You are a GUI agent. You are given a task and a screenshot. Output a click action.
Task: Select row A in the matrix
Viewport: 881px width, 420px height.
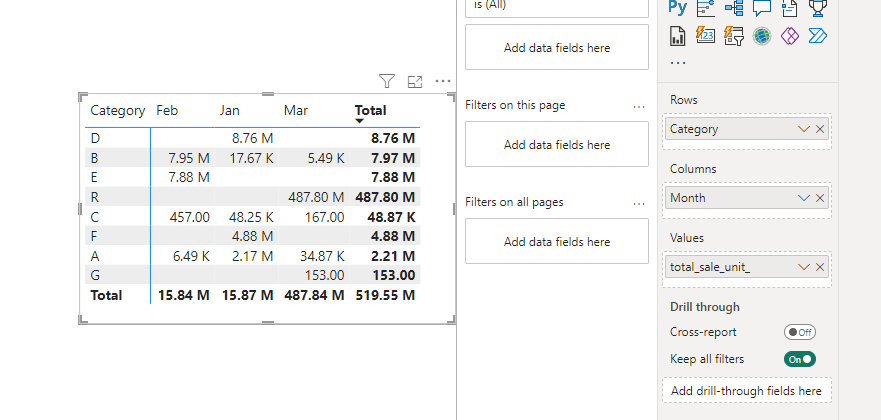(94, 256)
